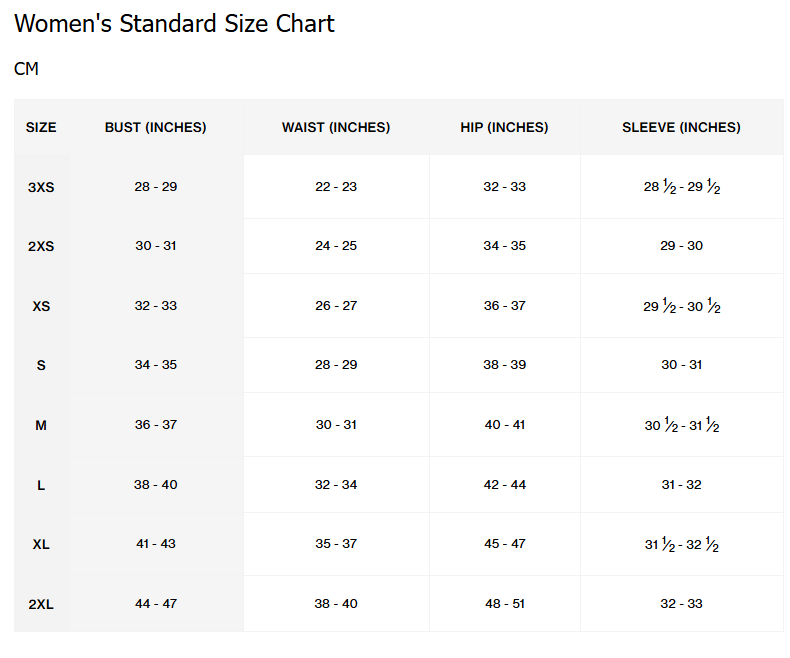Select the SIZE column header
Image resolution: width=790 pixels, height=658 pixels.
pyautogui.click(x=41, y=127)
